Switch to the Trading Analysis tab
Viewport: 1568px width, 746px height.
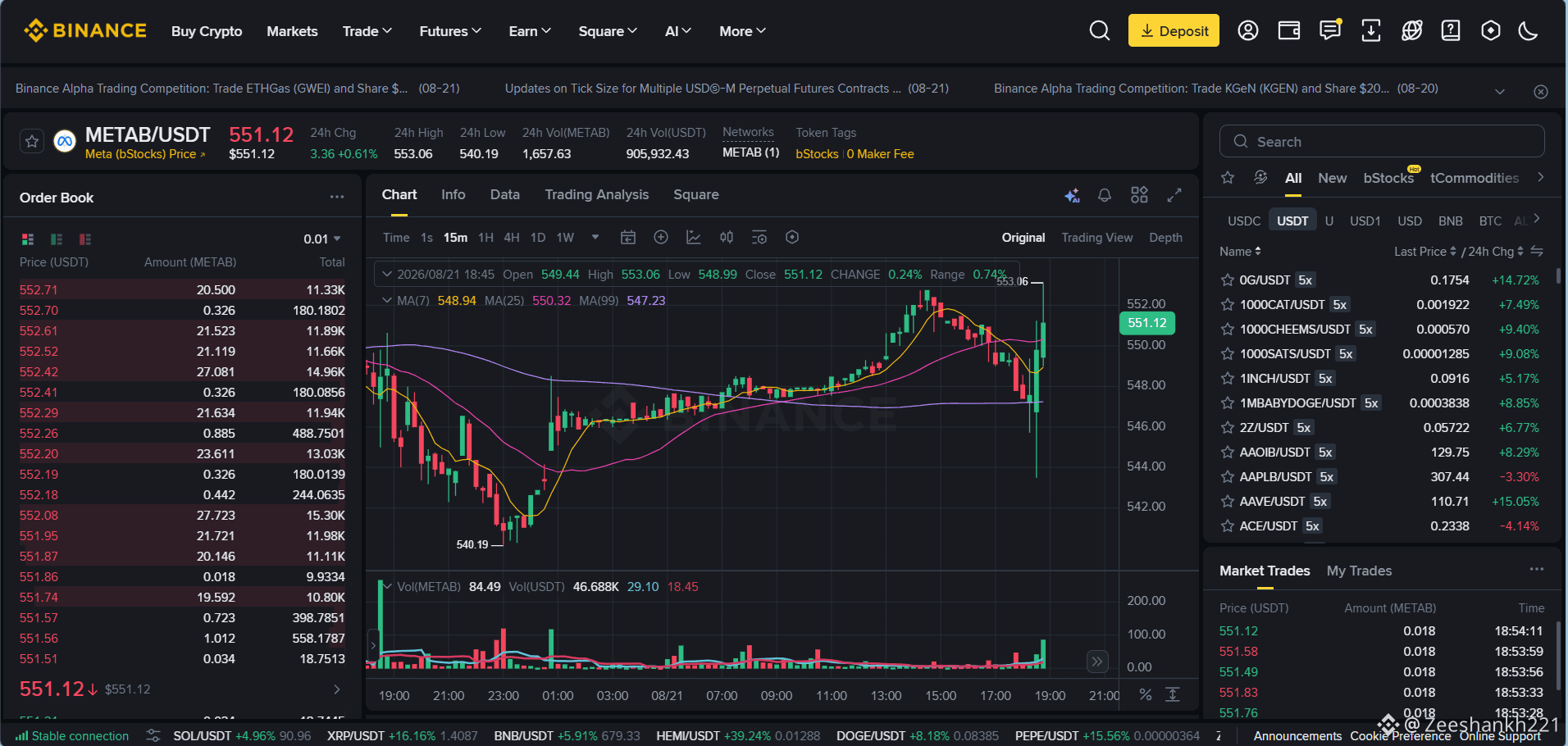tap(596, 194)
